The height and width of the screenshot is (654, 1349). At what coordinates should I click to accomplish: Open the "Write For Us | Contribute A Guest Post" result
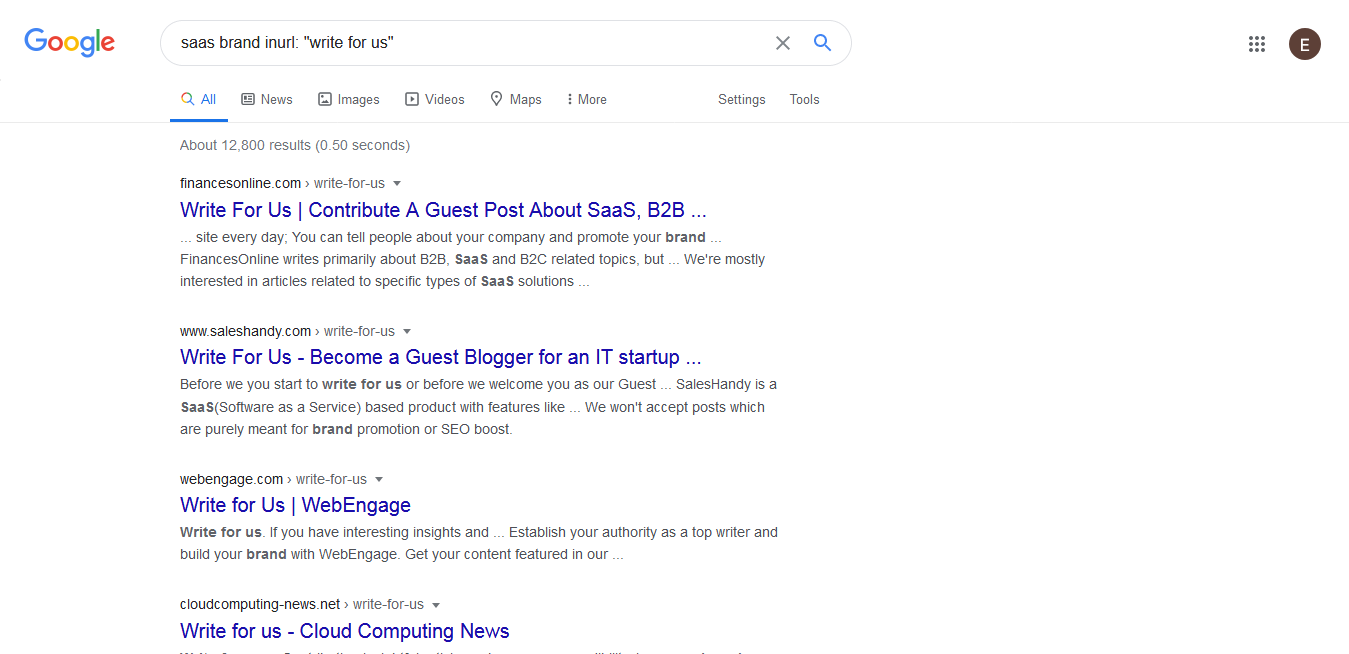click(443, 210)
